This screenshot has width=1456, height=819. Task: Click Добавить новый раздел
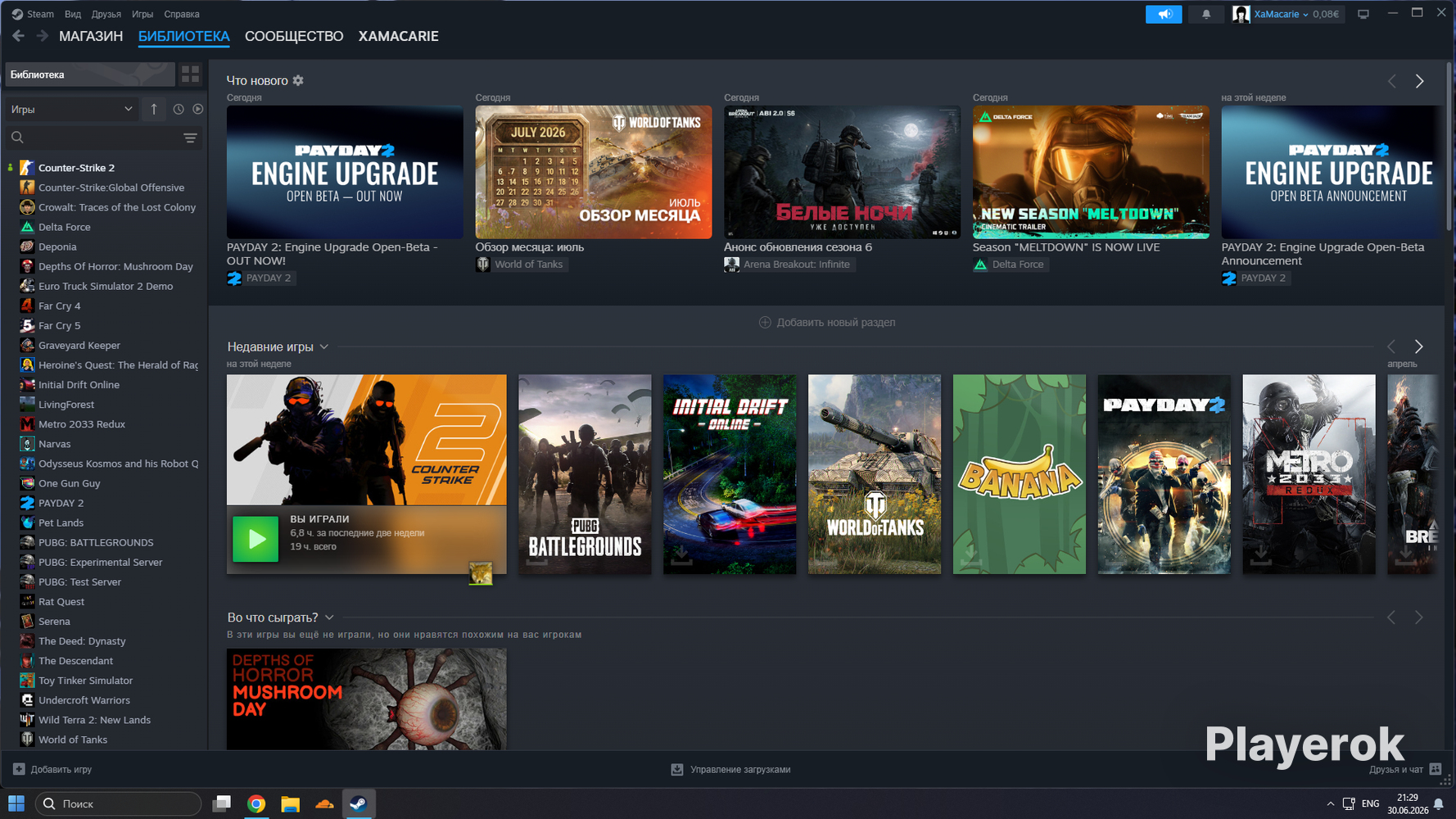coord(827,322)
